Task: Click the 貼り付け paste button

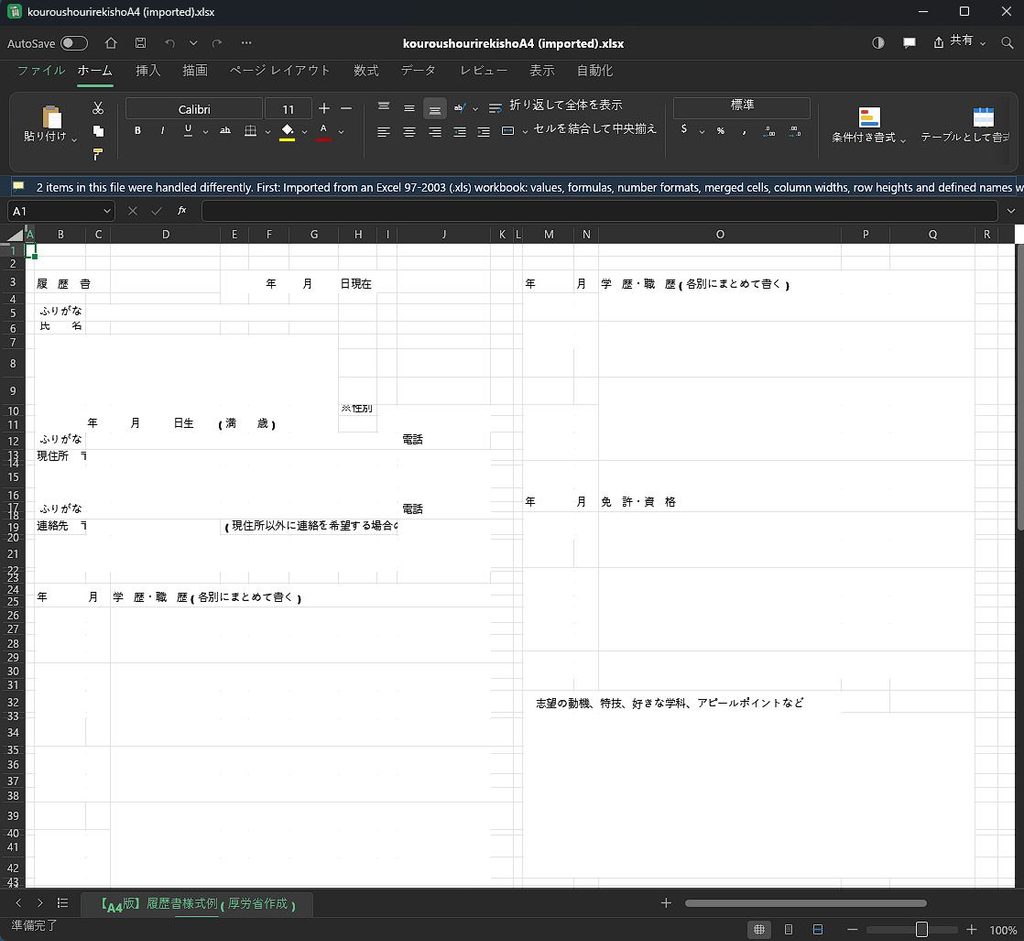Action: pyautogui.click(x=51, y=124)
